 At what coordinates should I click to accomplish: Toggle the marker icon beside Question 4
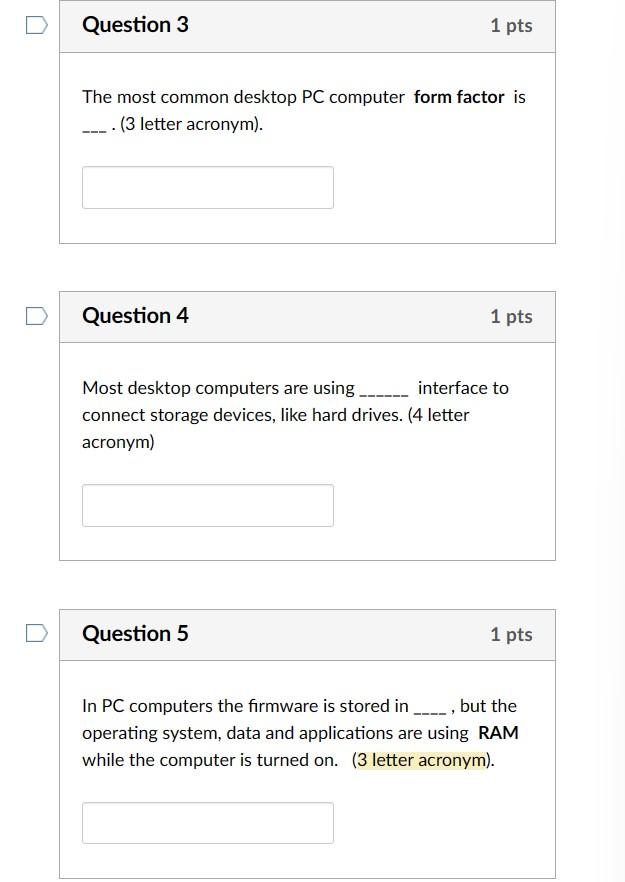pos(35,317)
